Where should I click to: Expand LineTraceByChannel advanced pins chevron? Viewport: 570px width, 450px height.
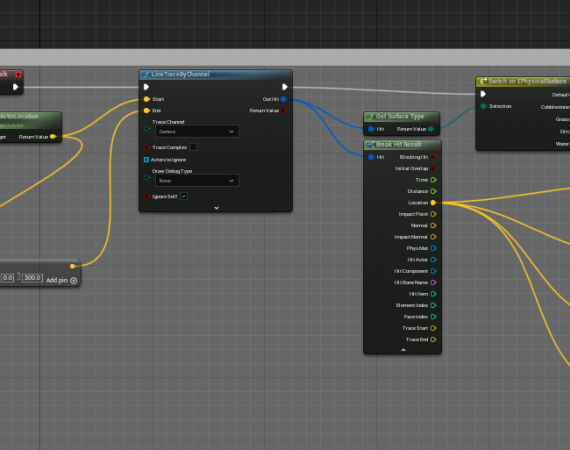tap(216, 208)
